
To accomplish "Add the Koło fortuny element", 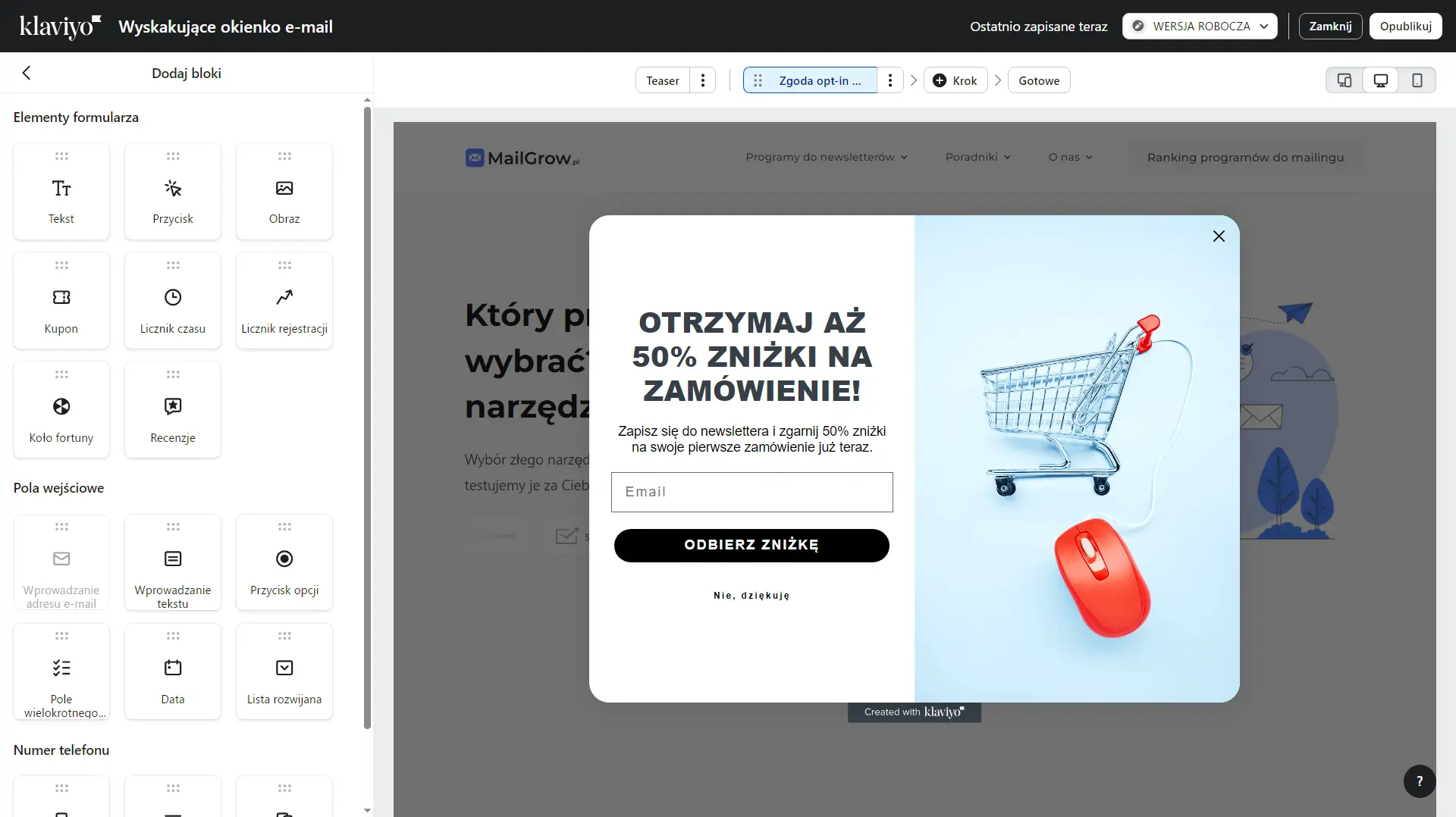I will (x=61, y=409).
